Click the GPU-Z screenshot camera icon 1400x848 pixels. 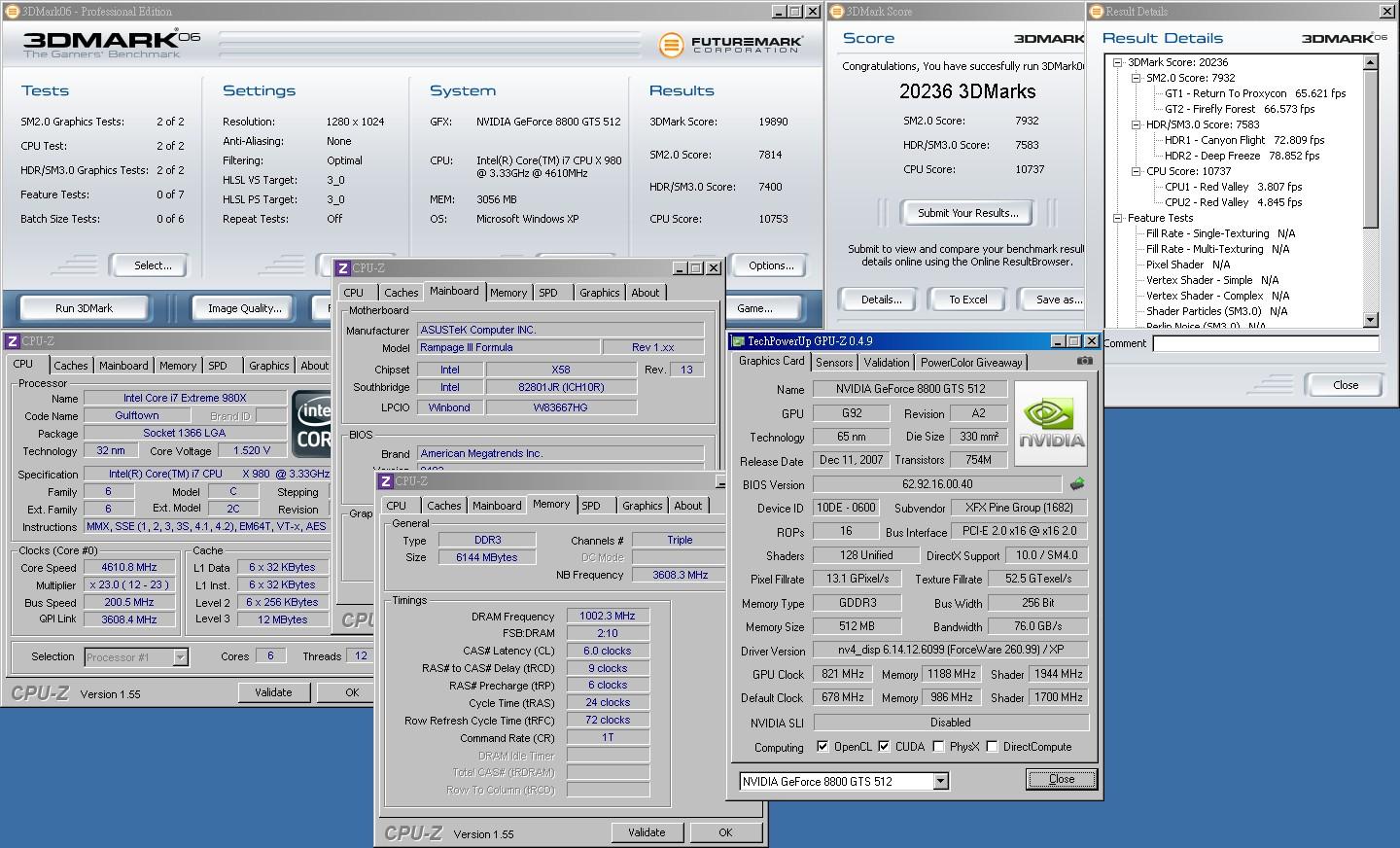(x=1084, y=361)
